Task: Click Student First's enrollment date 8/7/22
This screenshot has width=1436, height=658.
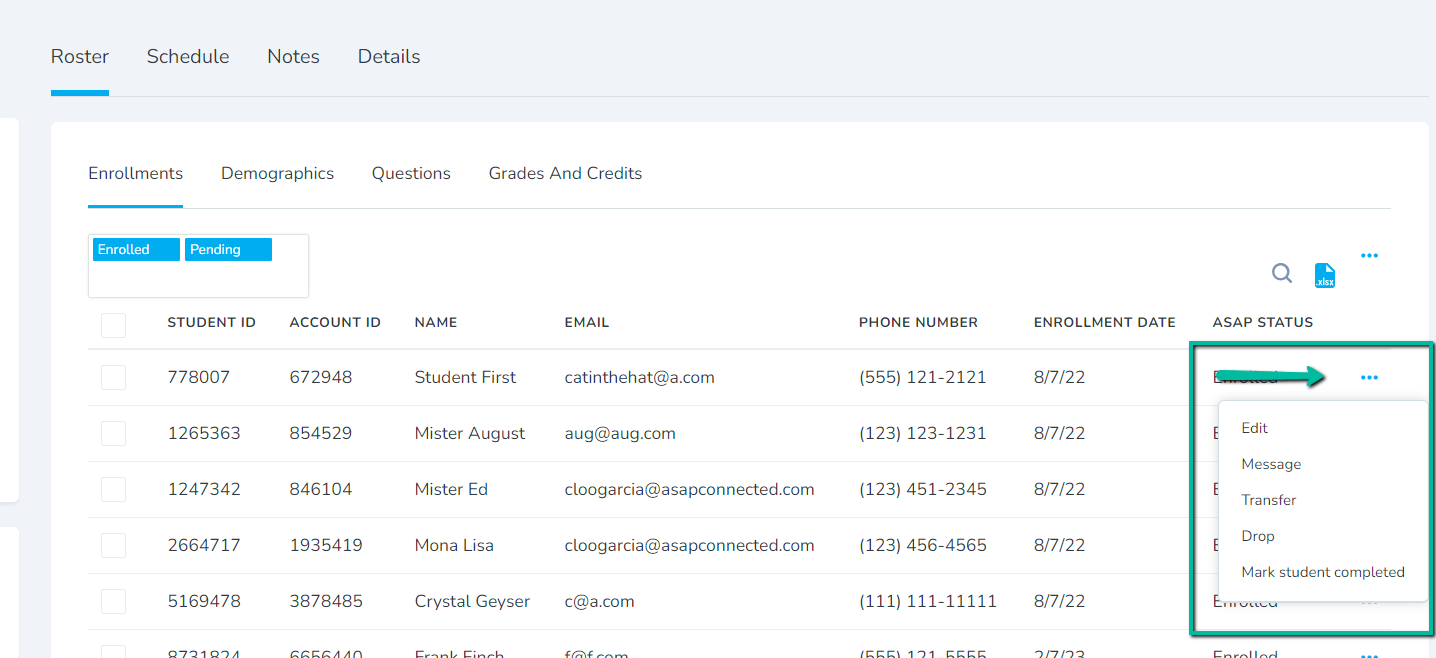Action: point(1059,377)
